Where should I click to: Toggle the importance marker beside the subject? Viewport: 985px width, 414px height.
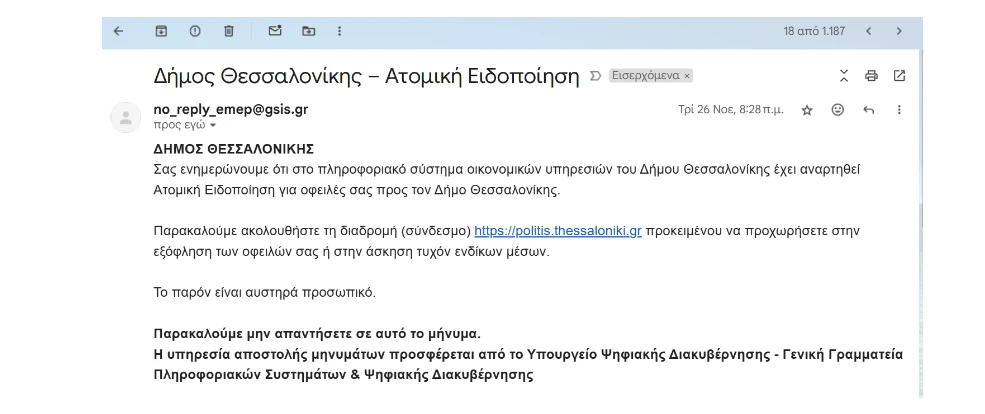tap(596, 76)
